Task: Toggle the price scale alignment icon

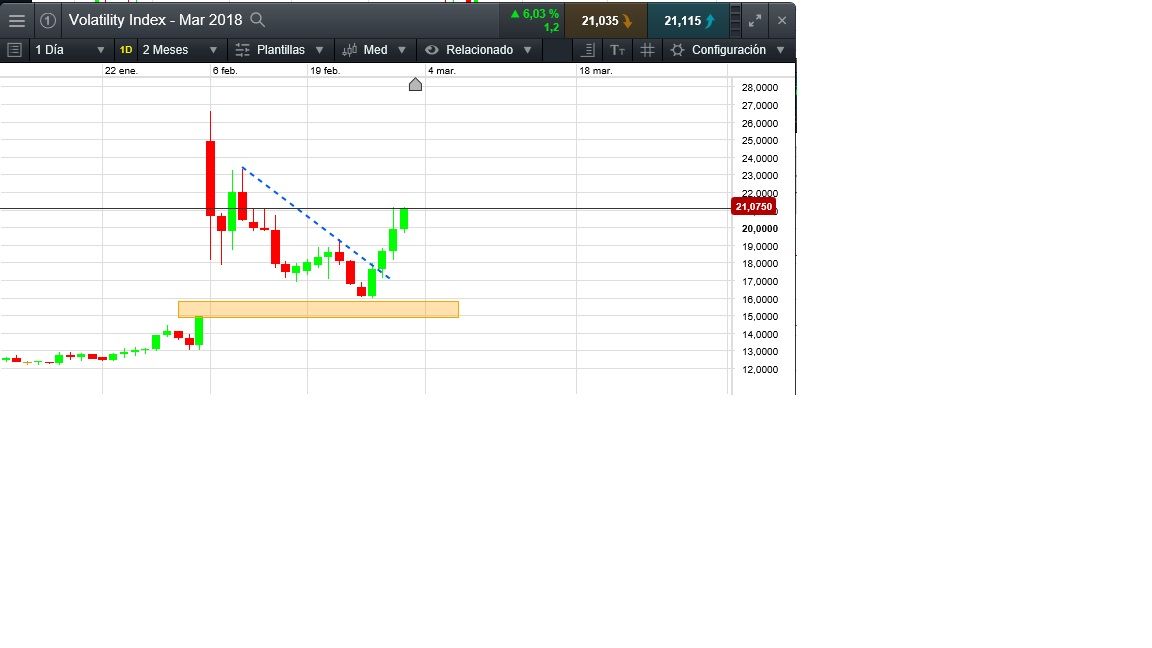Action: (x=588, y=50)
